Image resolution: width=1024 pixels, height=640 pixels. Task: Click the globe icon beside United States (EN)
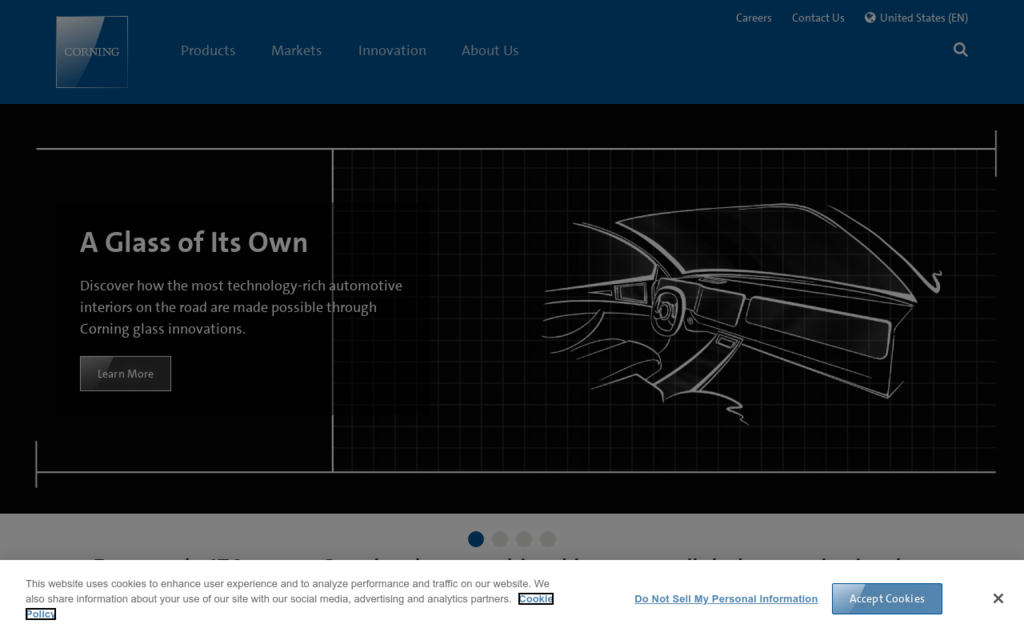coord(869,17)
